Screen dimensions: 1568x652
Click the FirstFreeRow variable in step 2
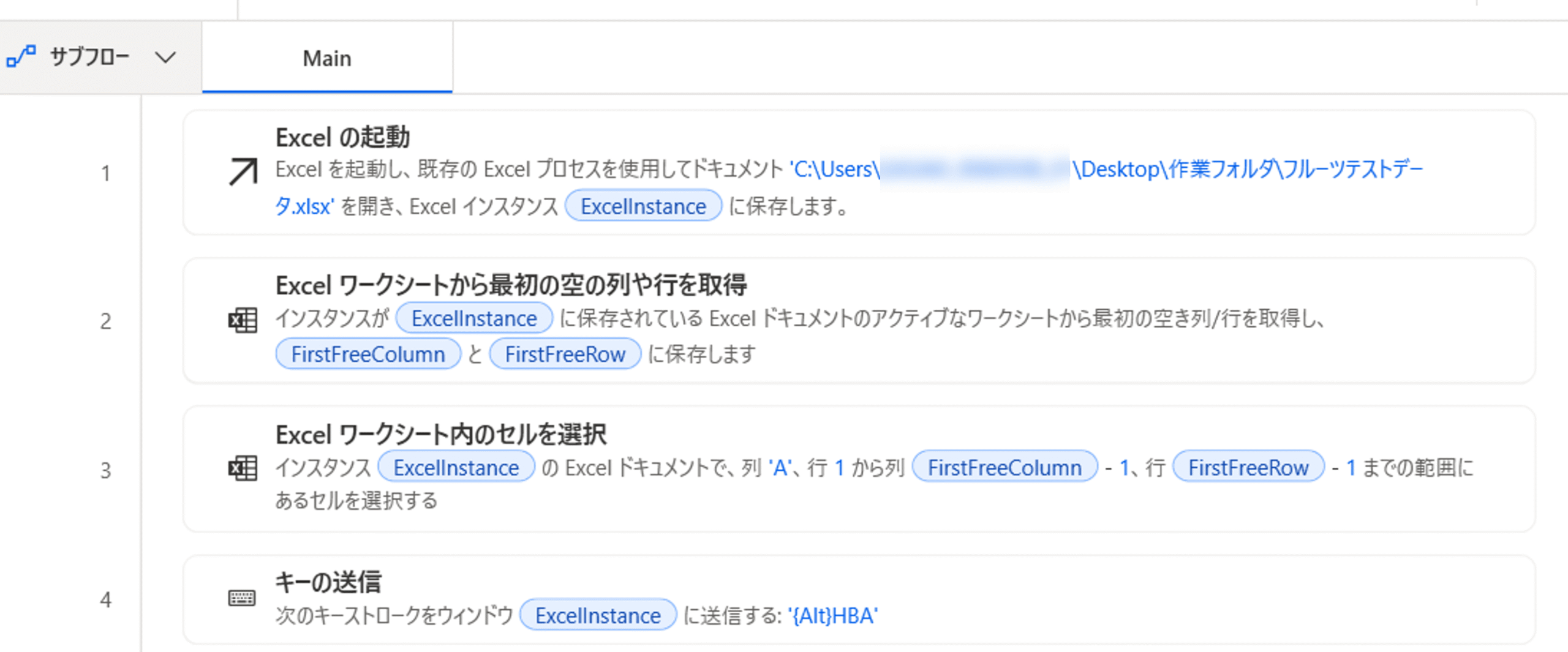coord(565,354)
